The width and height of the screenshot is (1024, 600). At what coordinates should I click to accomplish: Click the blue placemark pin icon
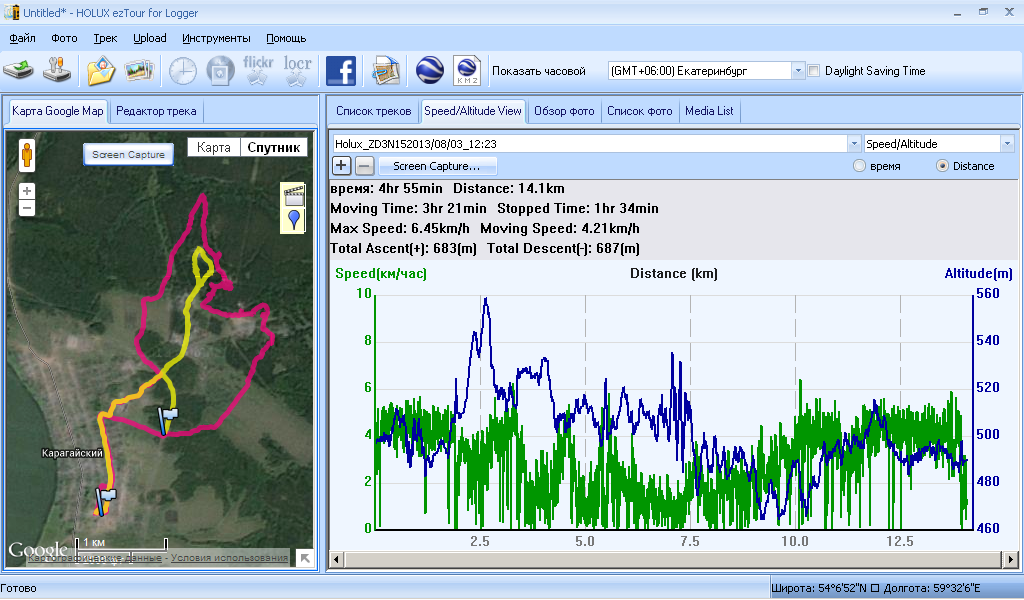[294, 219]
